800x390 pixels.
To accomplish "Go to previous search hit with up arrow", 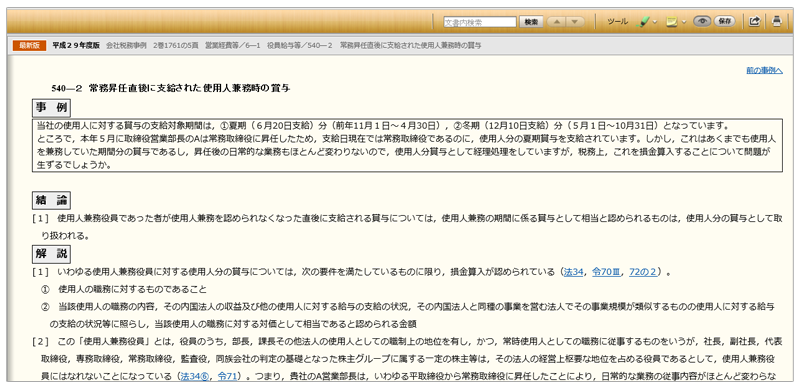I will [557, 22].
